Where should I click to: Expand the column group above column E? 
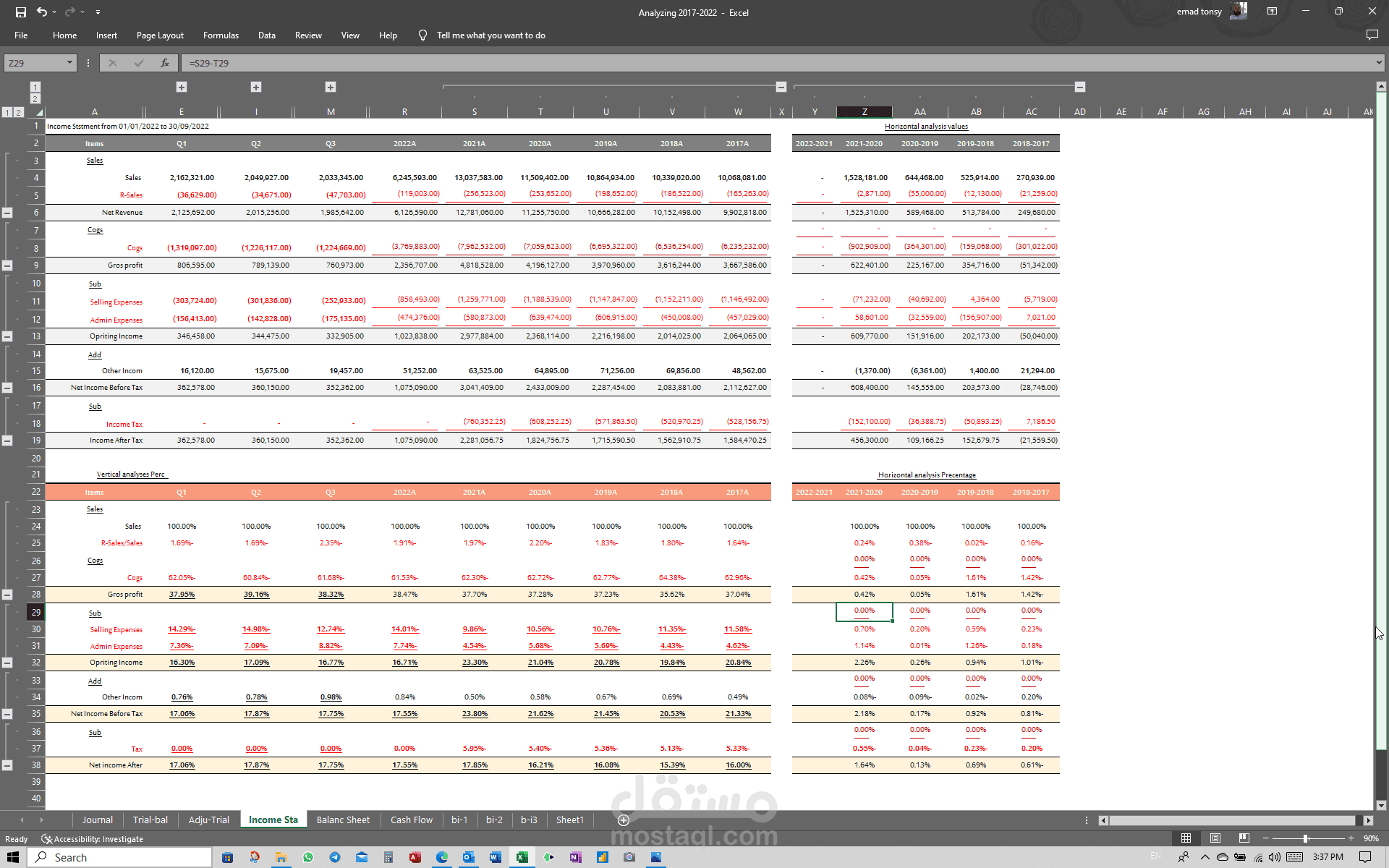click(182, 87)
